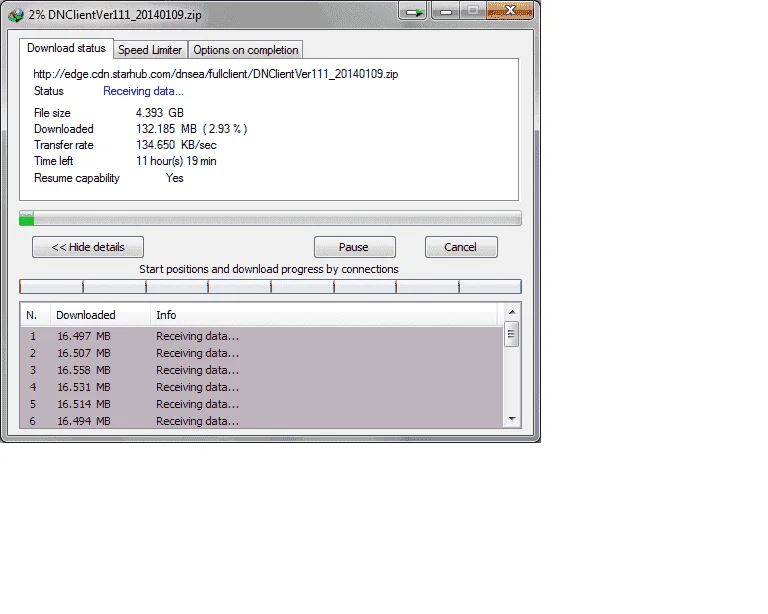Click the IDM globe icon in title bar

[16, 15]
